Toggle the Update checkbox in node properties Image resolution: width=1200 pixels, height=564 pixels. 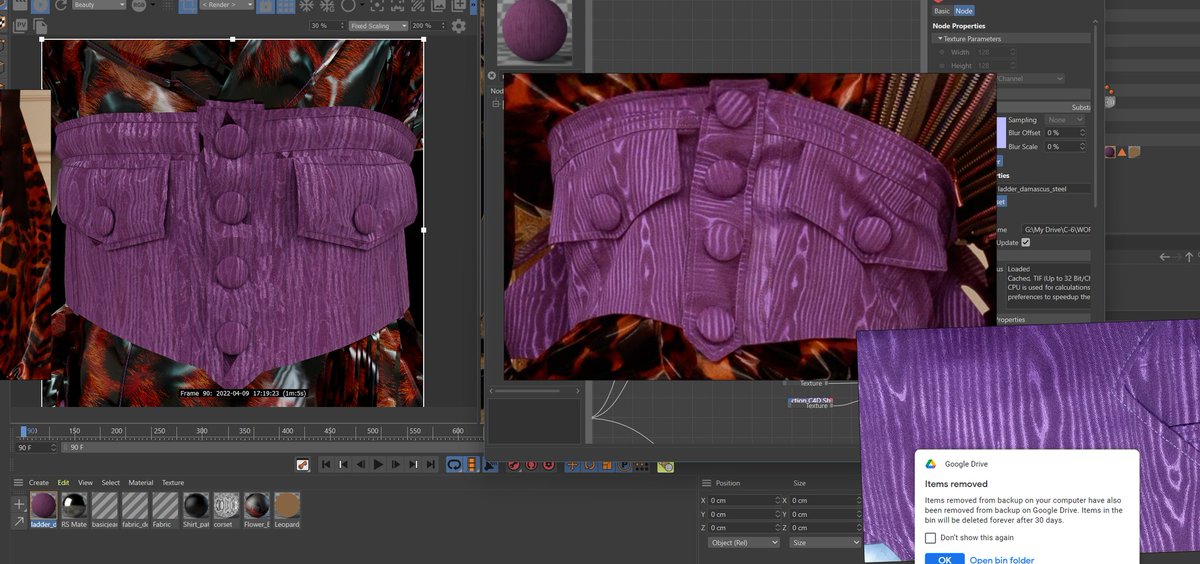[1025, 242]
